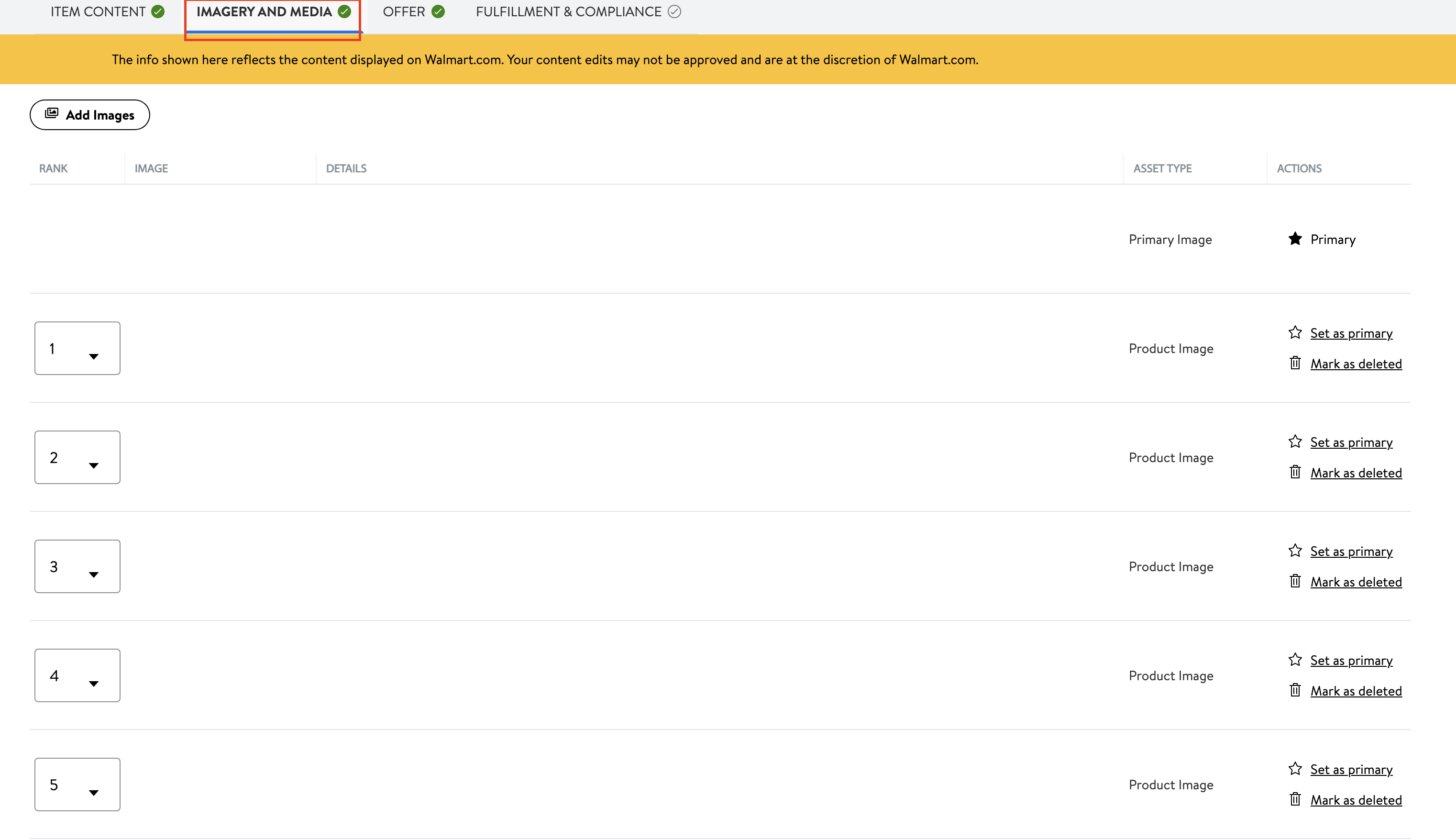
Task: Open the rank 1 dropdown
Action: pyautogui.click(x=77, y=348)
